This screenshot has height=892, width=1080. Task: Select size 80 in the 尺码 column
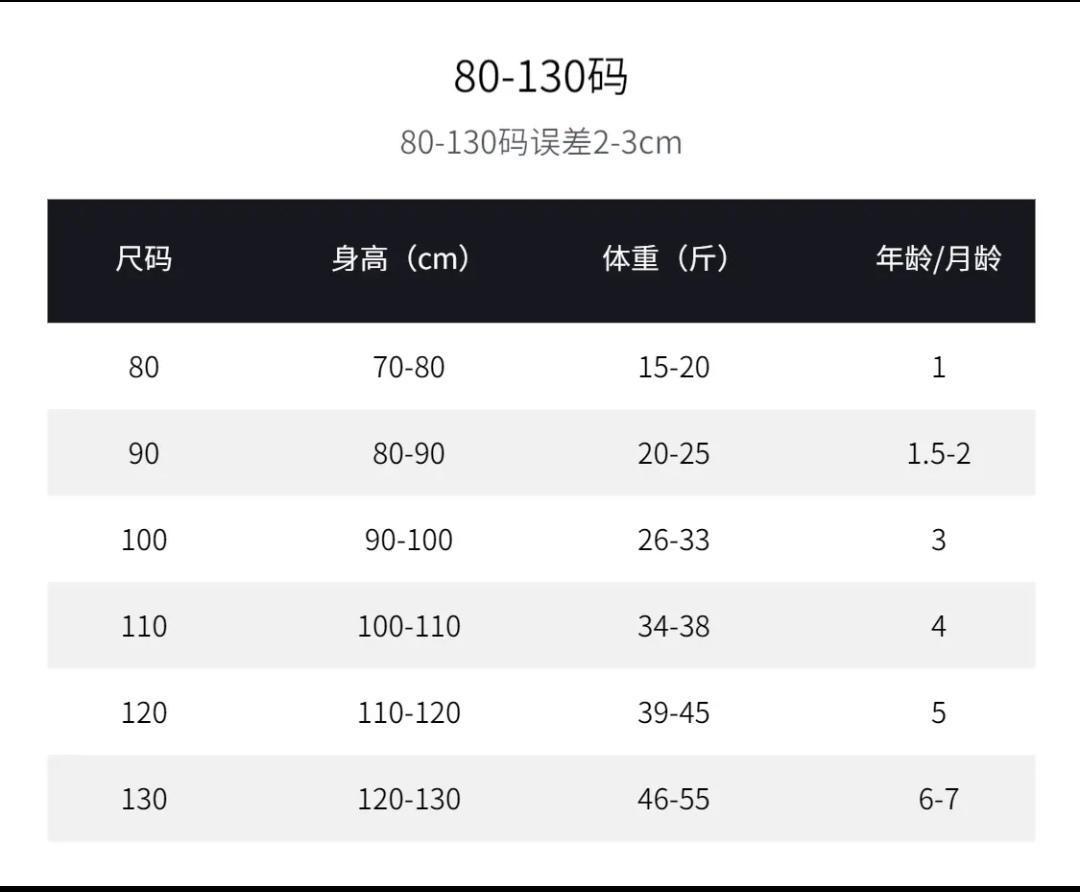coord(143,367)
